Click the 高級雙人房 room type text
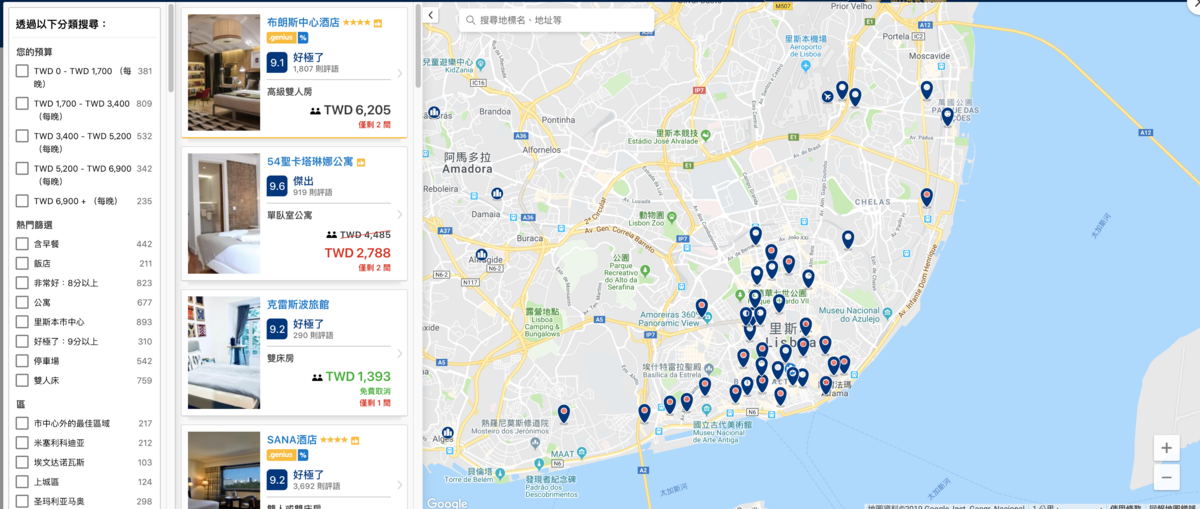This screenshot has height=509, width=1200. click(x=289, y=91)
